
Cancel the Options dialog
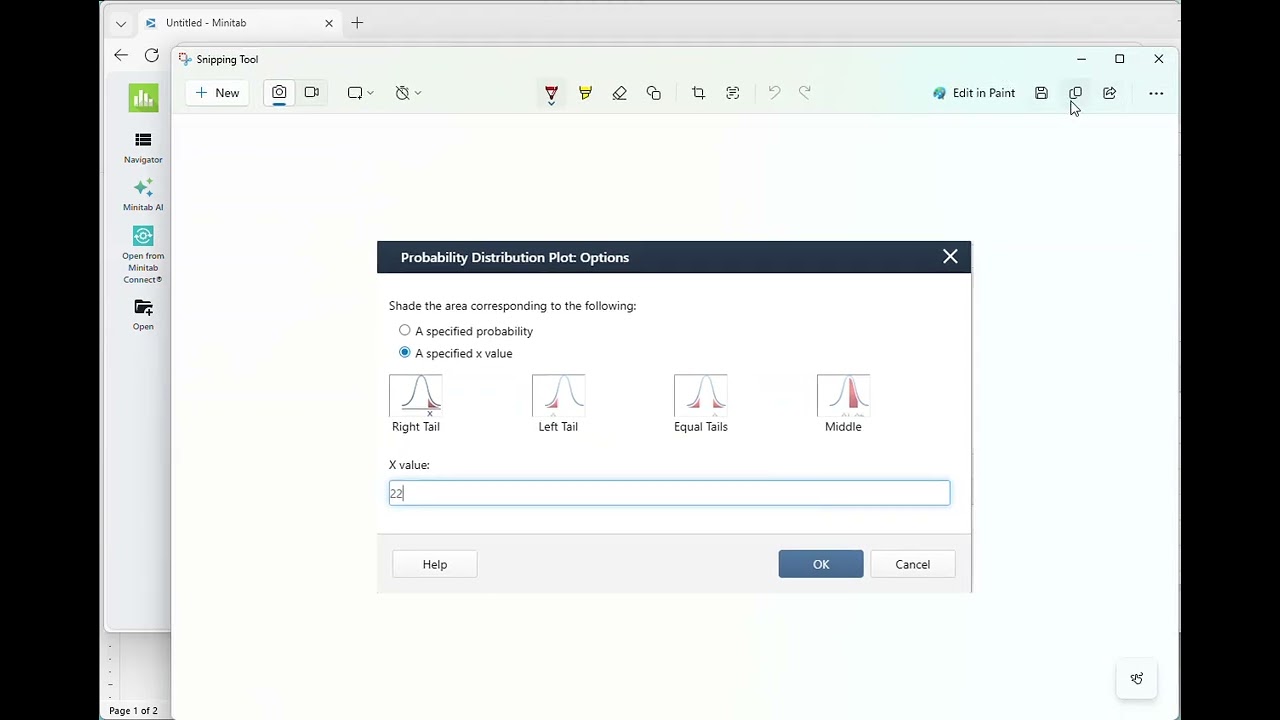pyautogui.click(x=912, y=564)
